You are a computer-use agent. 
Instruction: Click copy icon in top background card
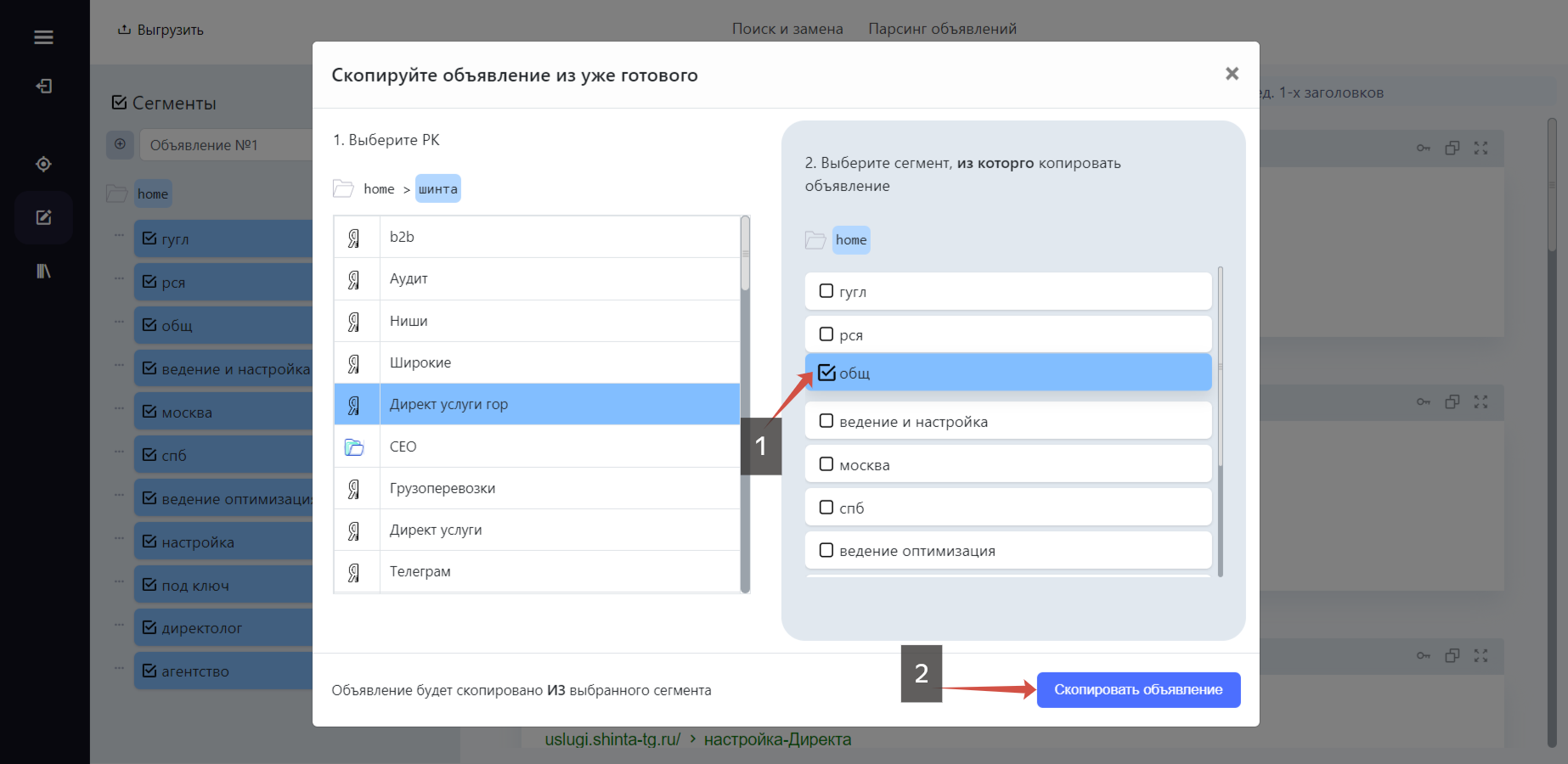1452,148
